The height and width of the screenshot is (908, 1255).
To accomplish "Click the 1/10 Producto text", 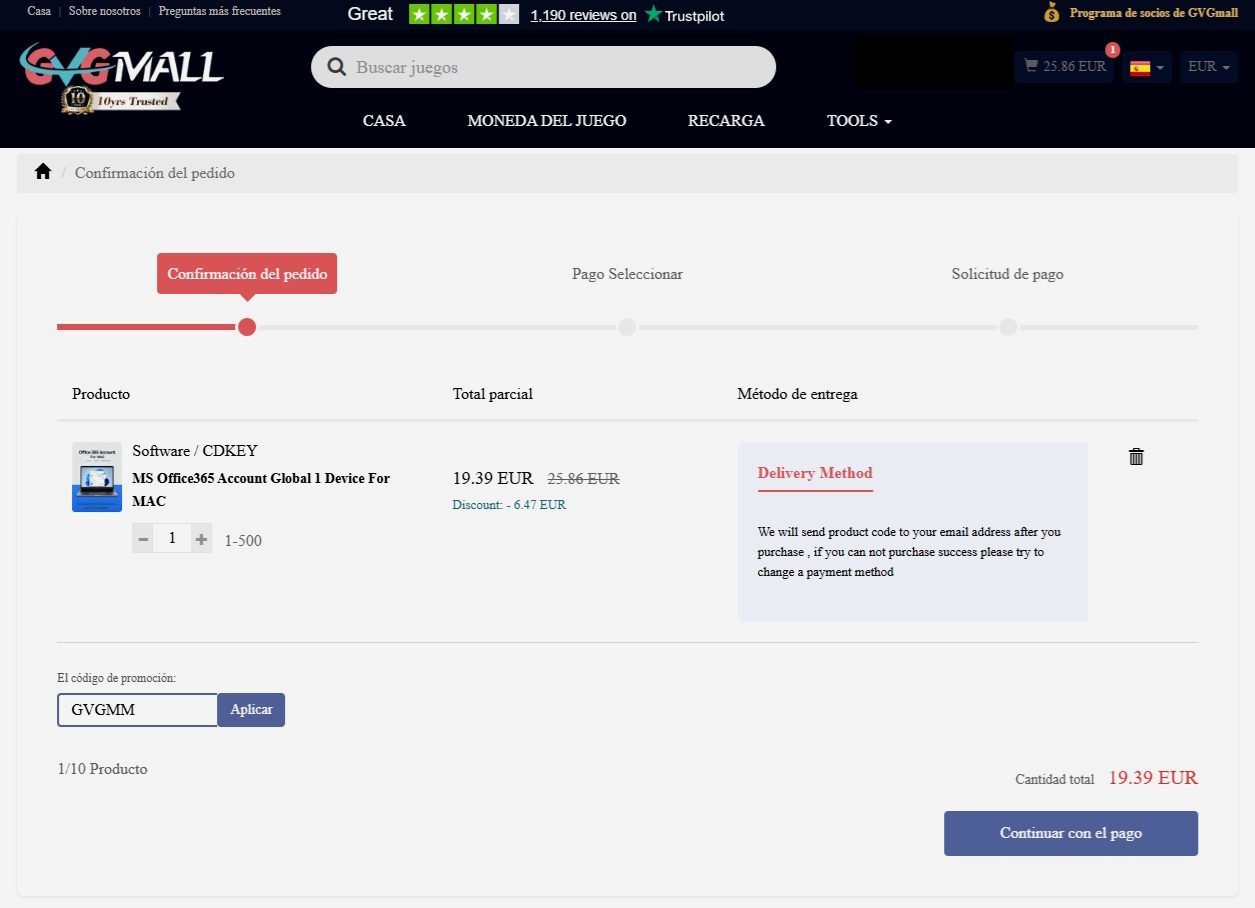I will (x=102, y=769).
